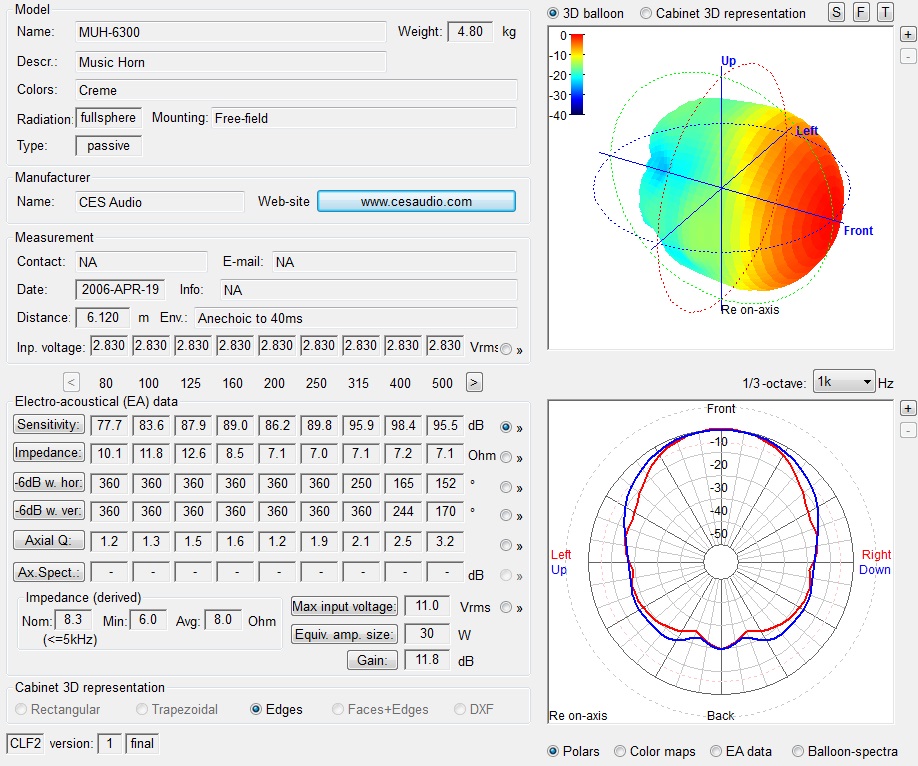Click the balloon dB color scale
918x766 pixels.
point(577,74)
